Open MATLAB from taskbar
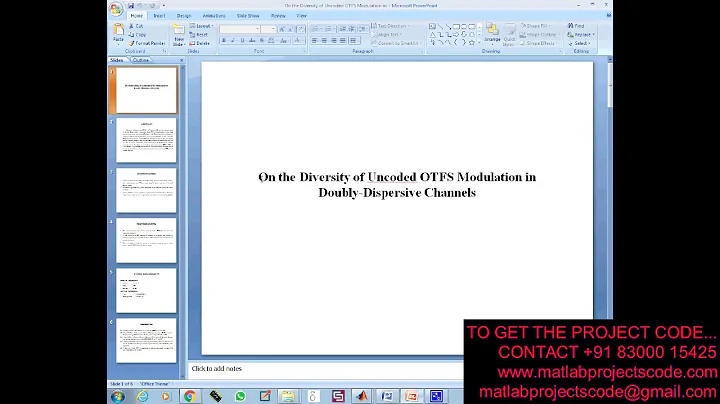The image size is (720, 404). point(362,396)
